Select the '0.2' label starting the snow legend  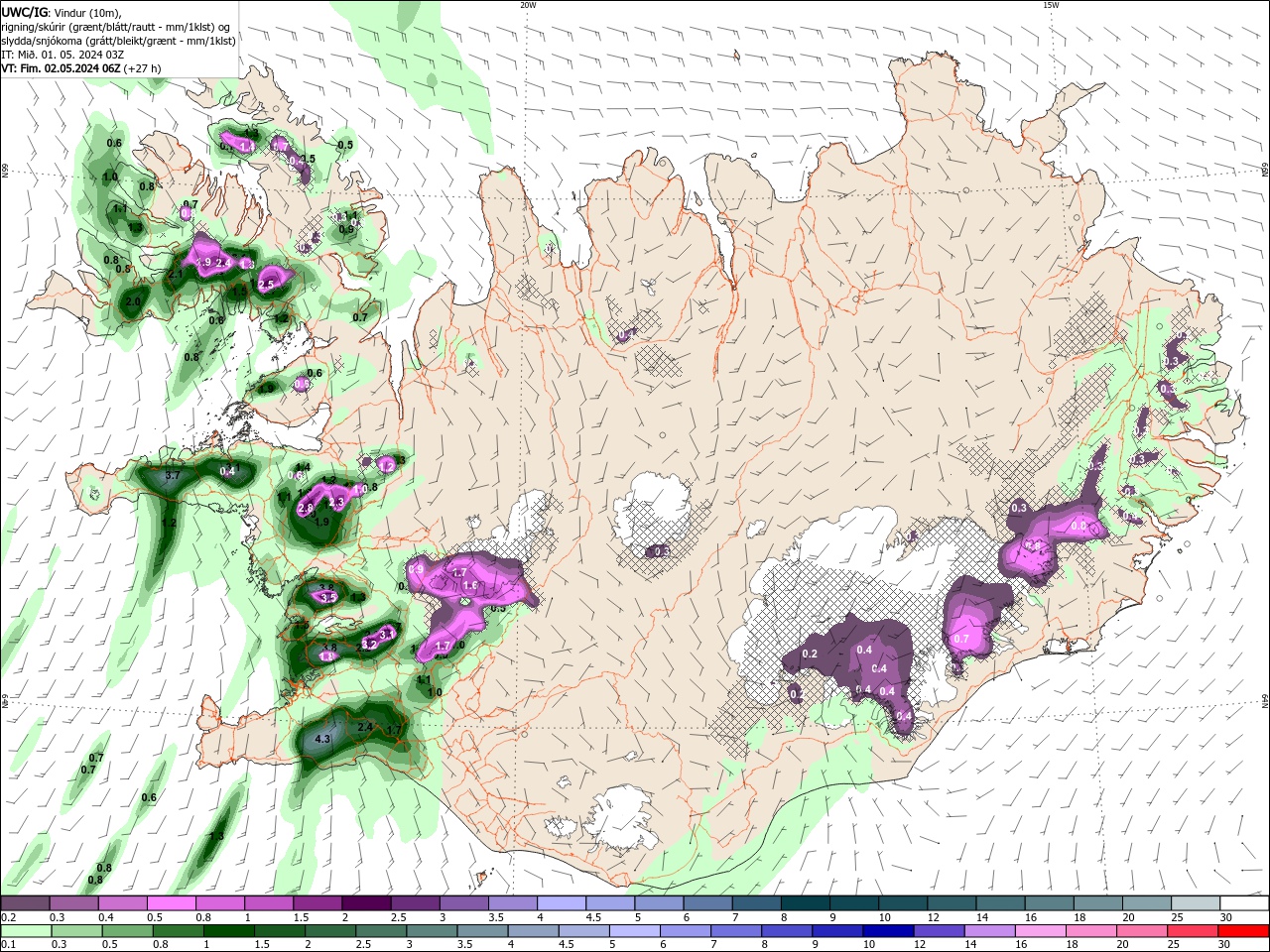[x=8, y=917]
